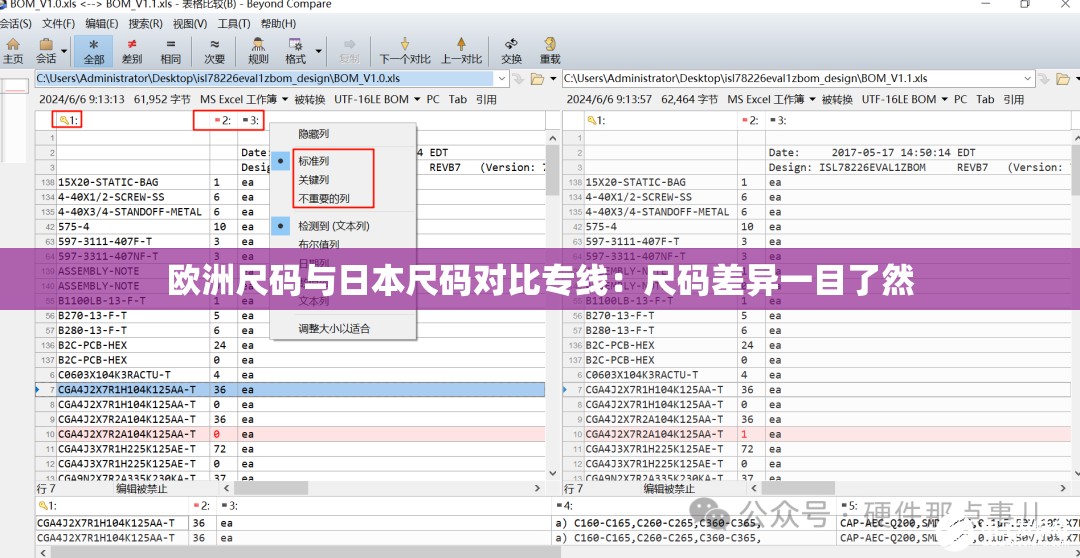1080x558 pixels.
Task: Click the 重载 reload icon
Action: click(550, 51)
